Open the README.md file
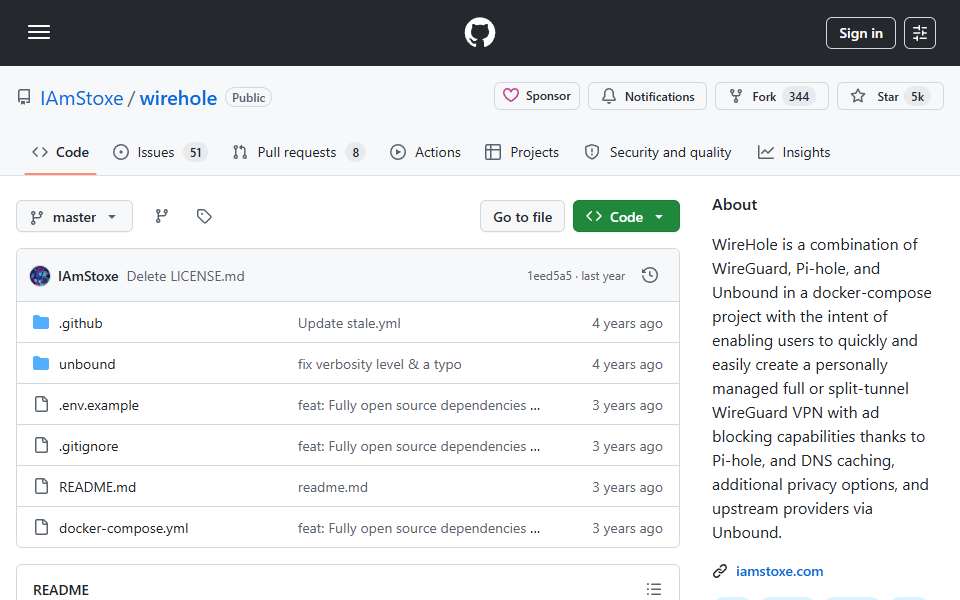 97,487
